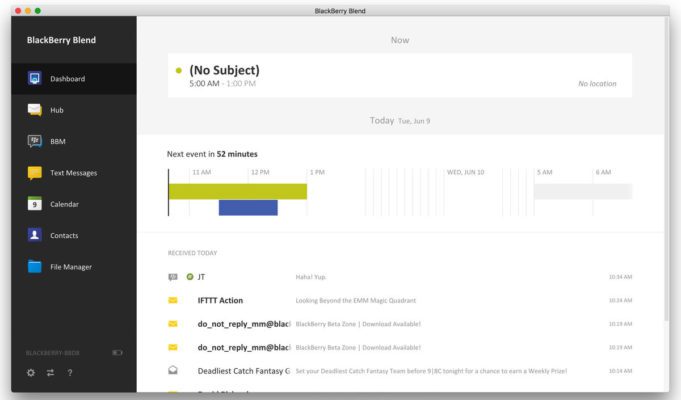Viewport: 681px width, 400px height.
Task: Click the BBM message icon beside JT
Action: tap(173, 277)
